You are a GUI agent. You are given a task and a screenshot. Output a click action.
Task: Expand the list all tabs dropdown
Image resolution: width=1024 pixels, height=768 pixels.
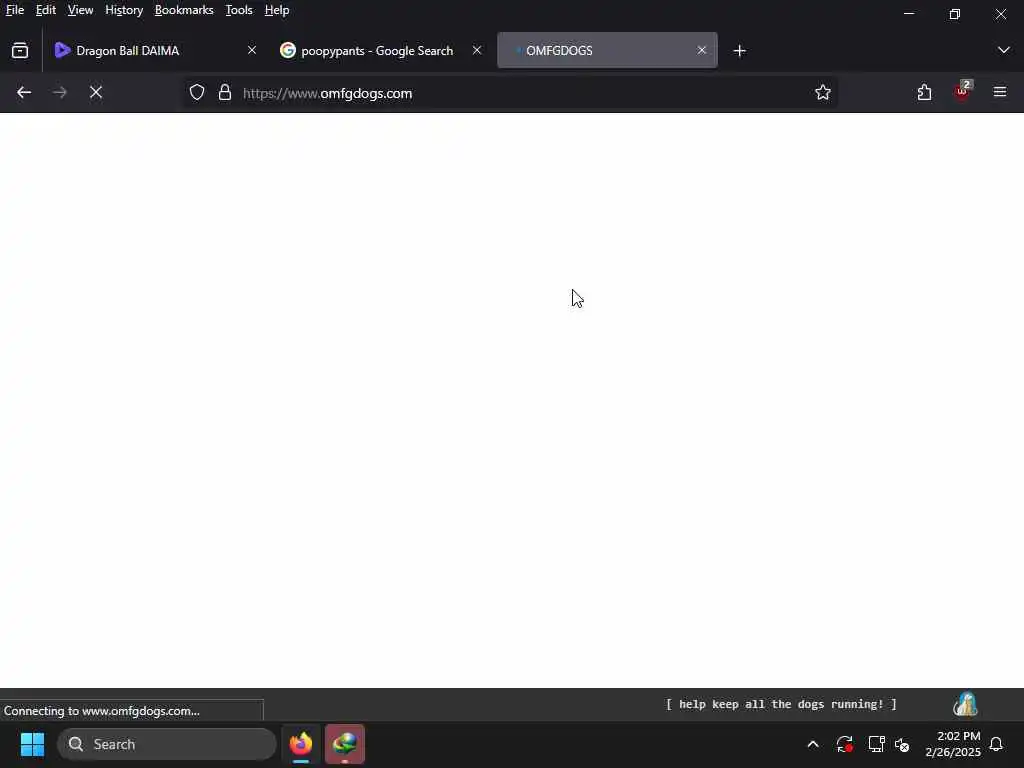coord(1004,50)
